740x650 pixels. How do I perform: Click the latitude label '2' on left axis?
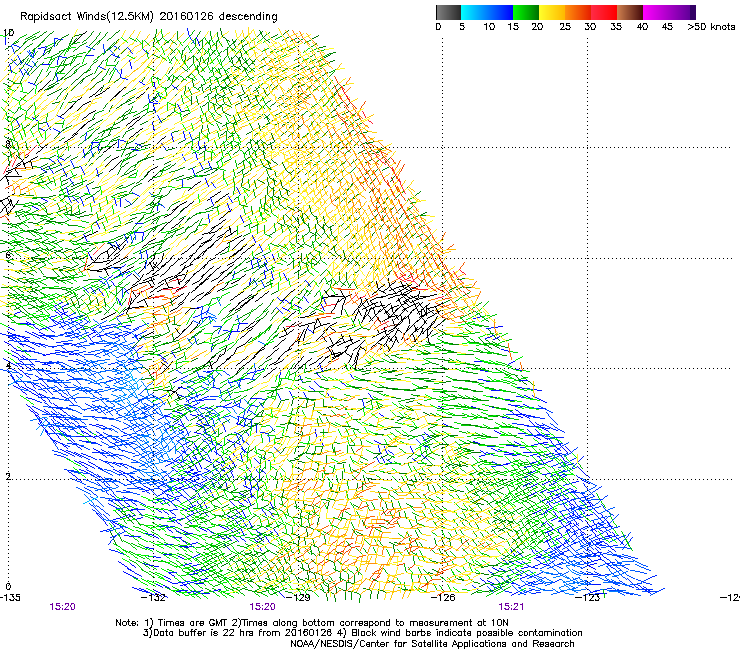click(8, 476)
